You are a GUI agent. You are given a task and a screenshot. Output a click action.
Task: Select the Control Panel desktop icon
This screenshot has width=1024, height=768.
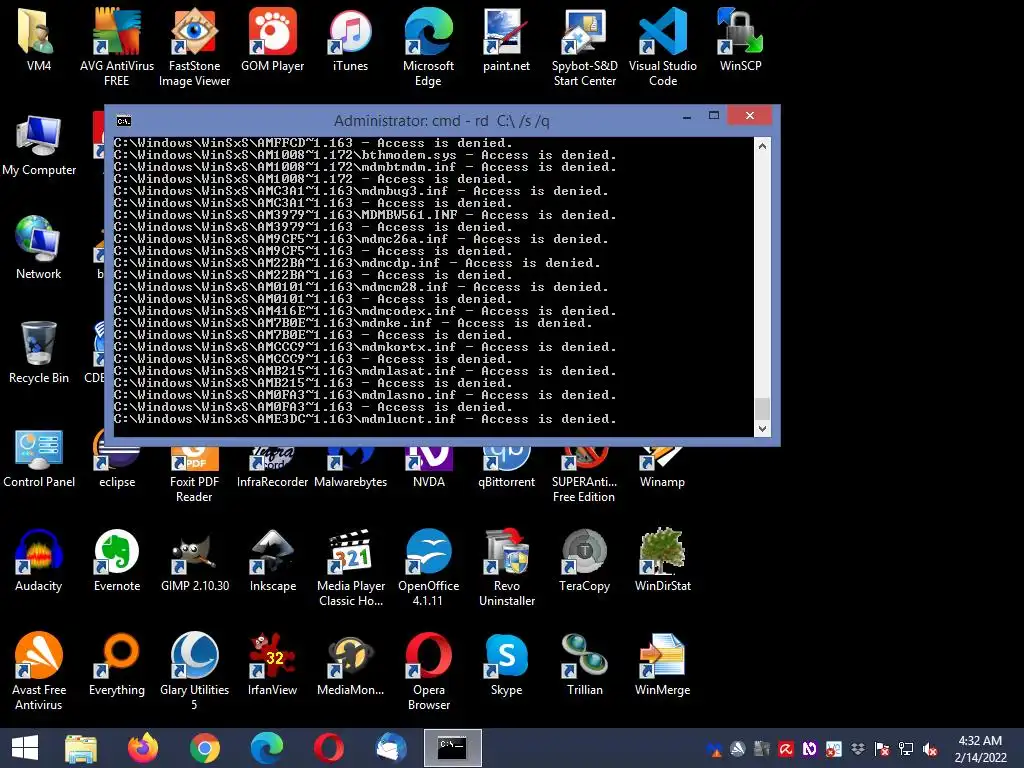tap(39, 457)
